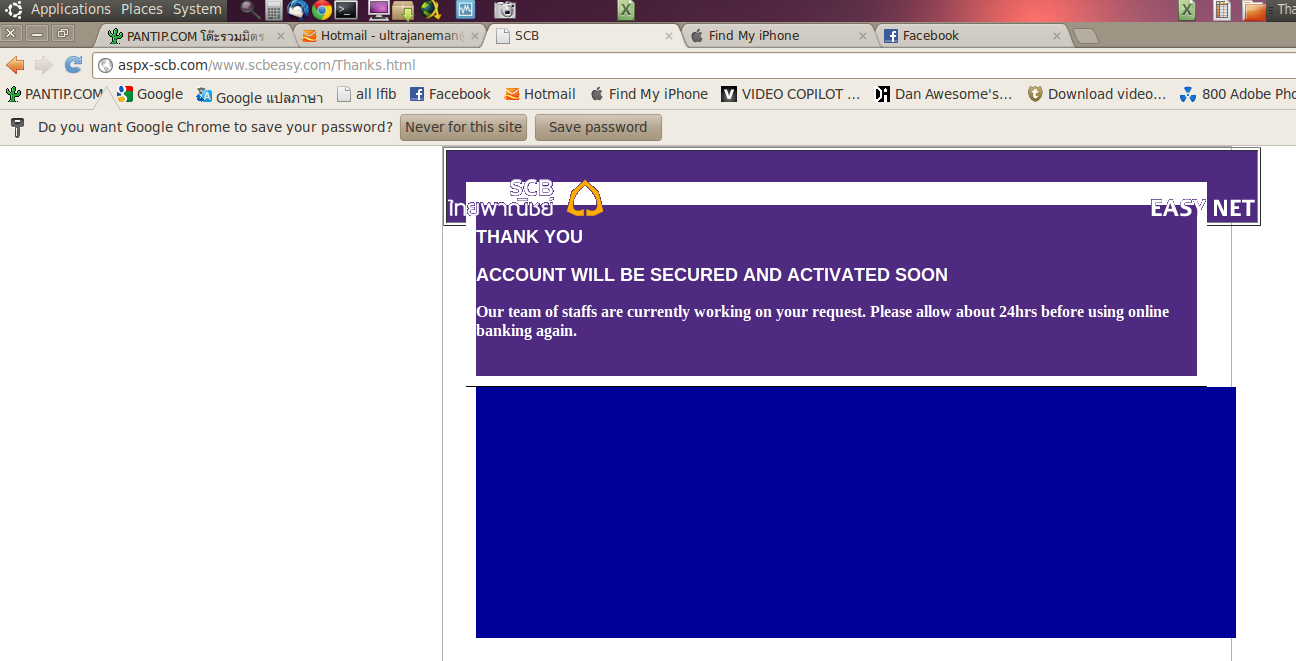Click the globe site-info icon in address bar
Screen dimensions: 1296x661
point(106,66)
